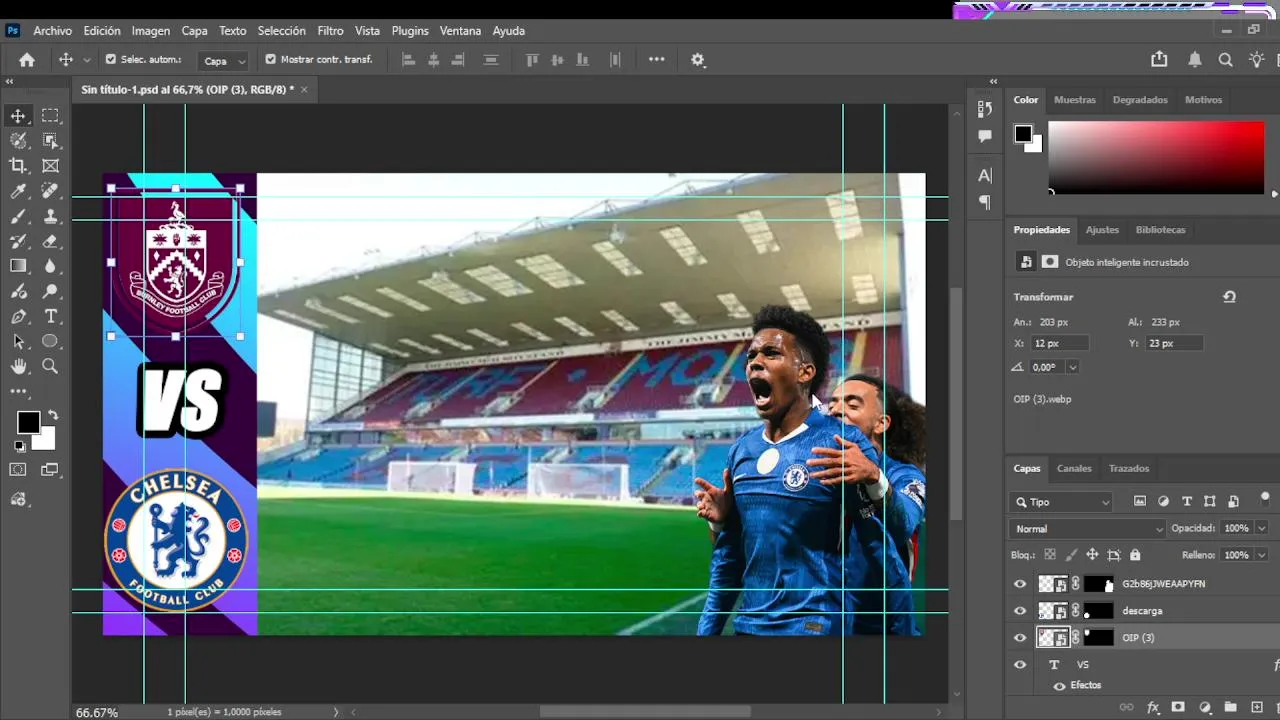Switch to the Muestras tab

(1075, 100)
